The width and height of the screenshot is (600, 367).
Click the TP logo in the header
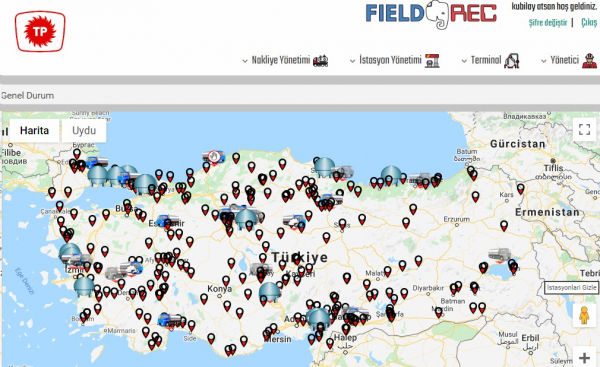pos(40,31)
